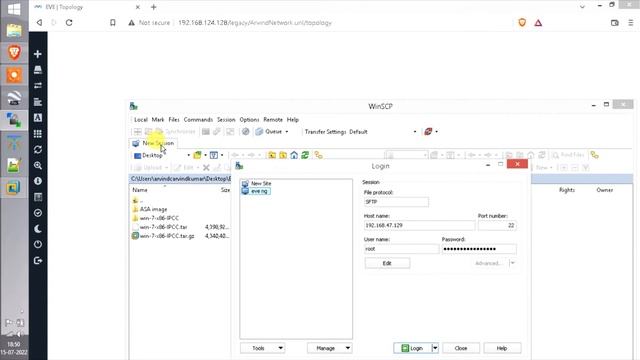Click Queue toolbar button
This screenshot has height=360, width=640.
269,131
